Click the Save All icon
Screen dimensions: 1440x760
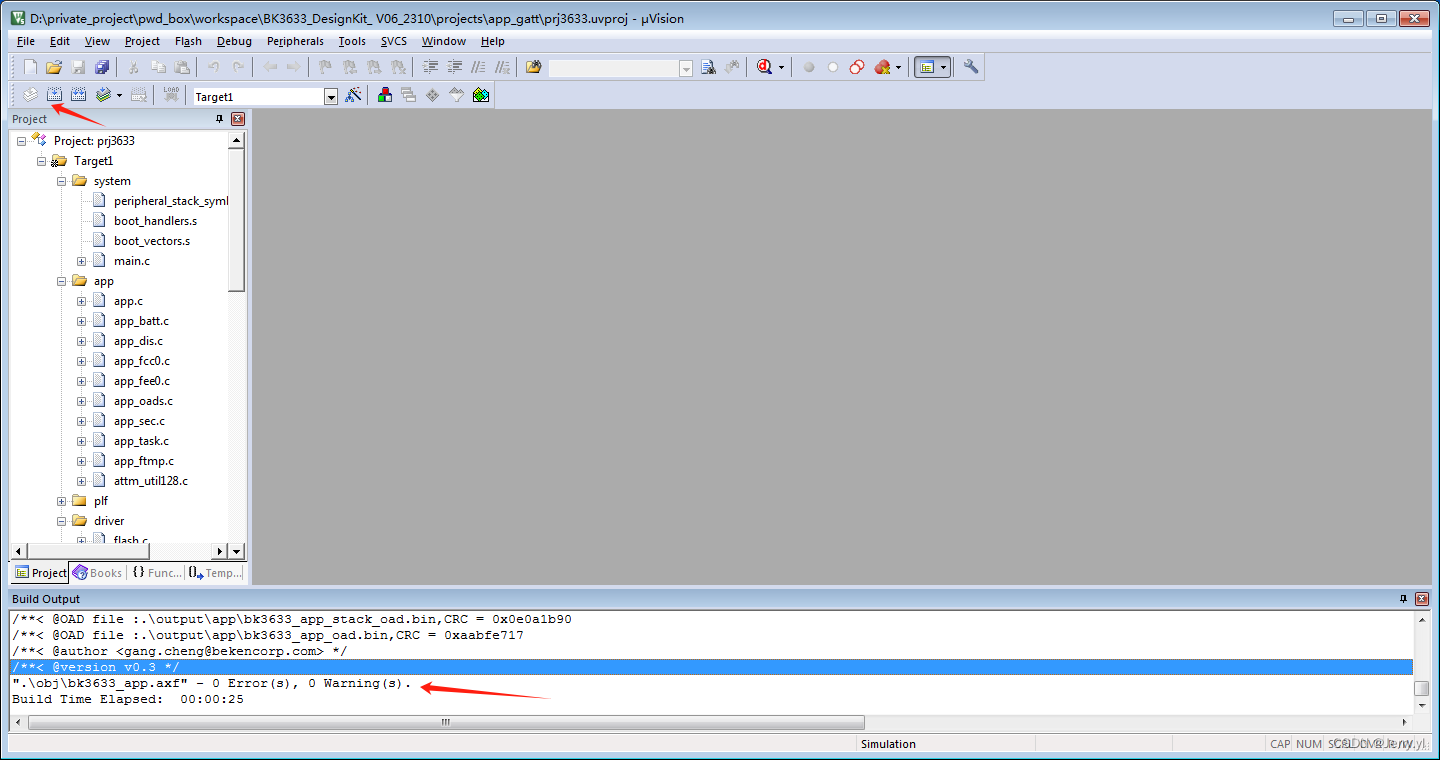pyautogui.click(x=102, y=67)
